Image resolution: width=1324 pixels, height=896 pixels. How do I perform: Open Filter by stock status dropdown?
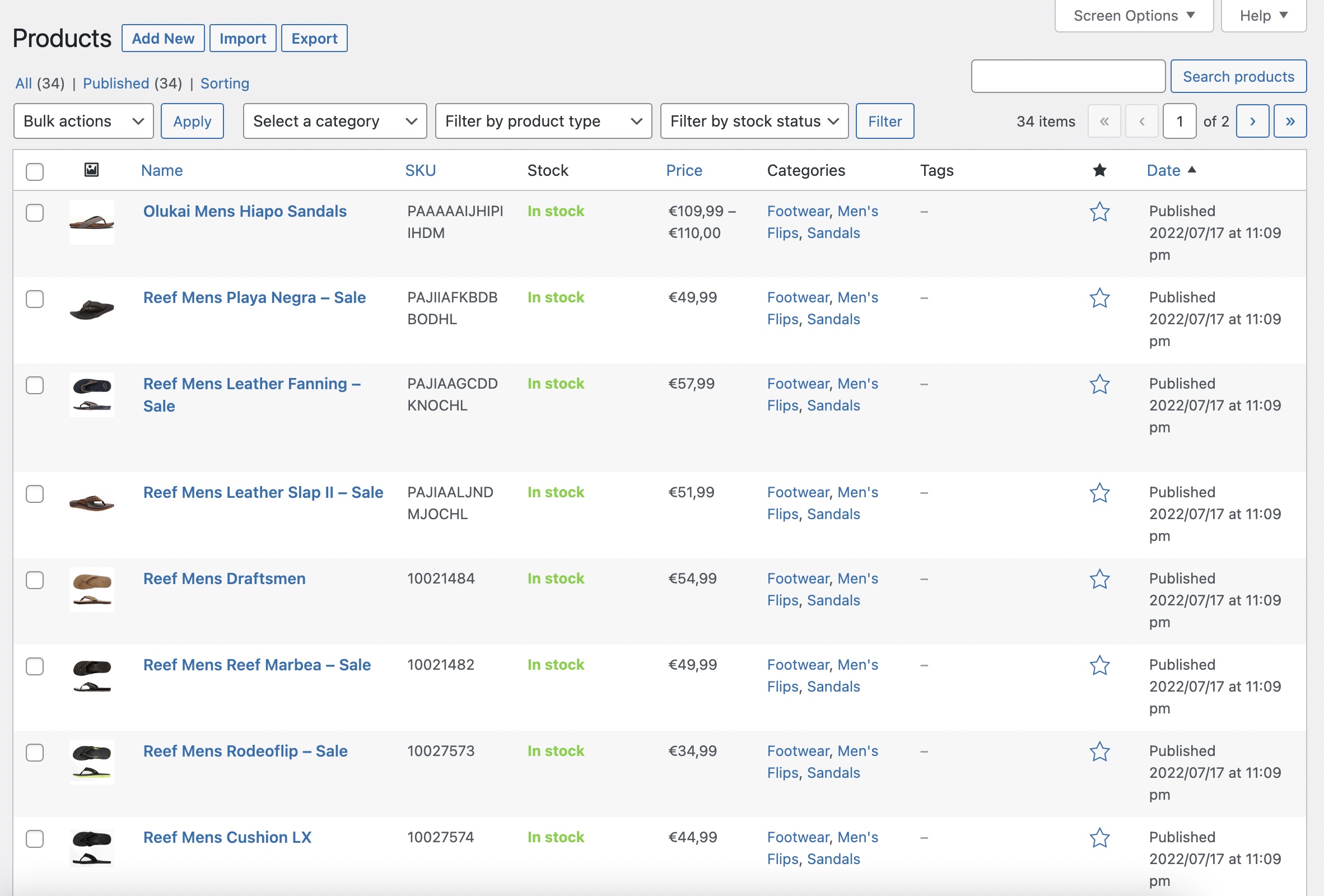[x=754, y=122]
